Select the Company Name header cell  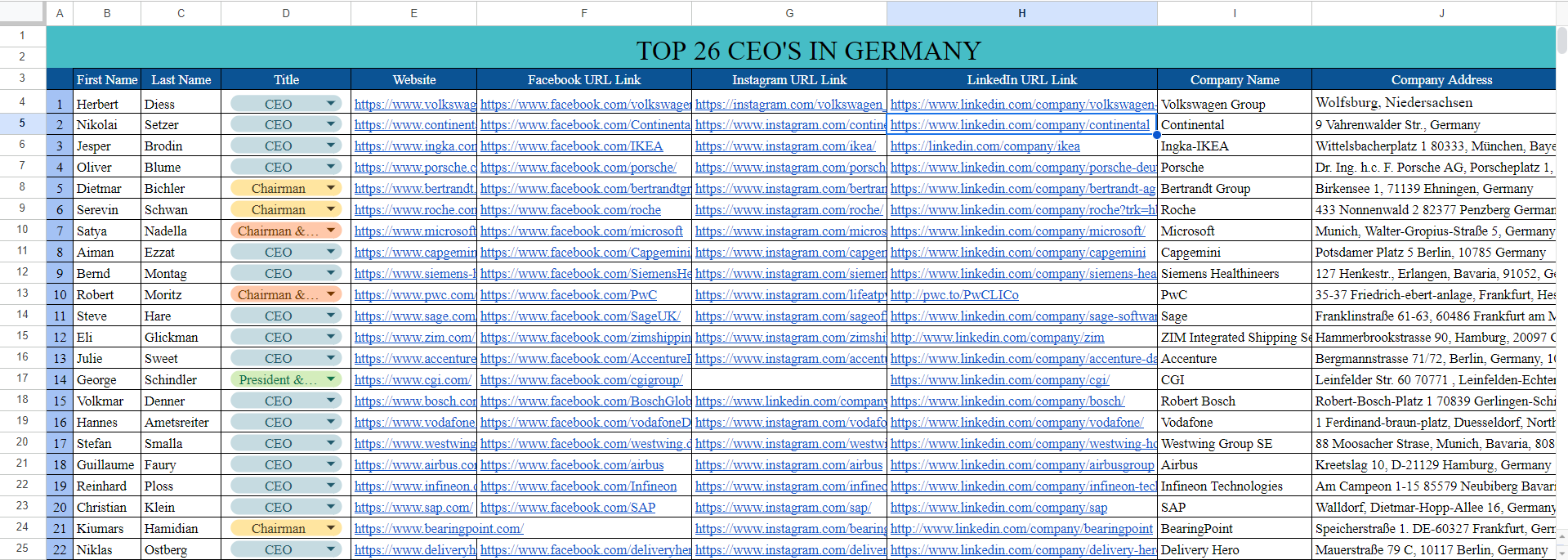(x=1235, y=79)
